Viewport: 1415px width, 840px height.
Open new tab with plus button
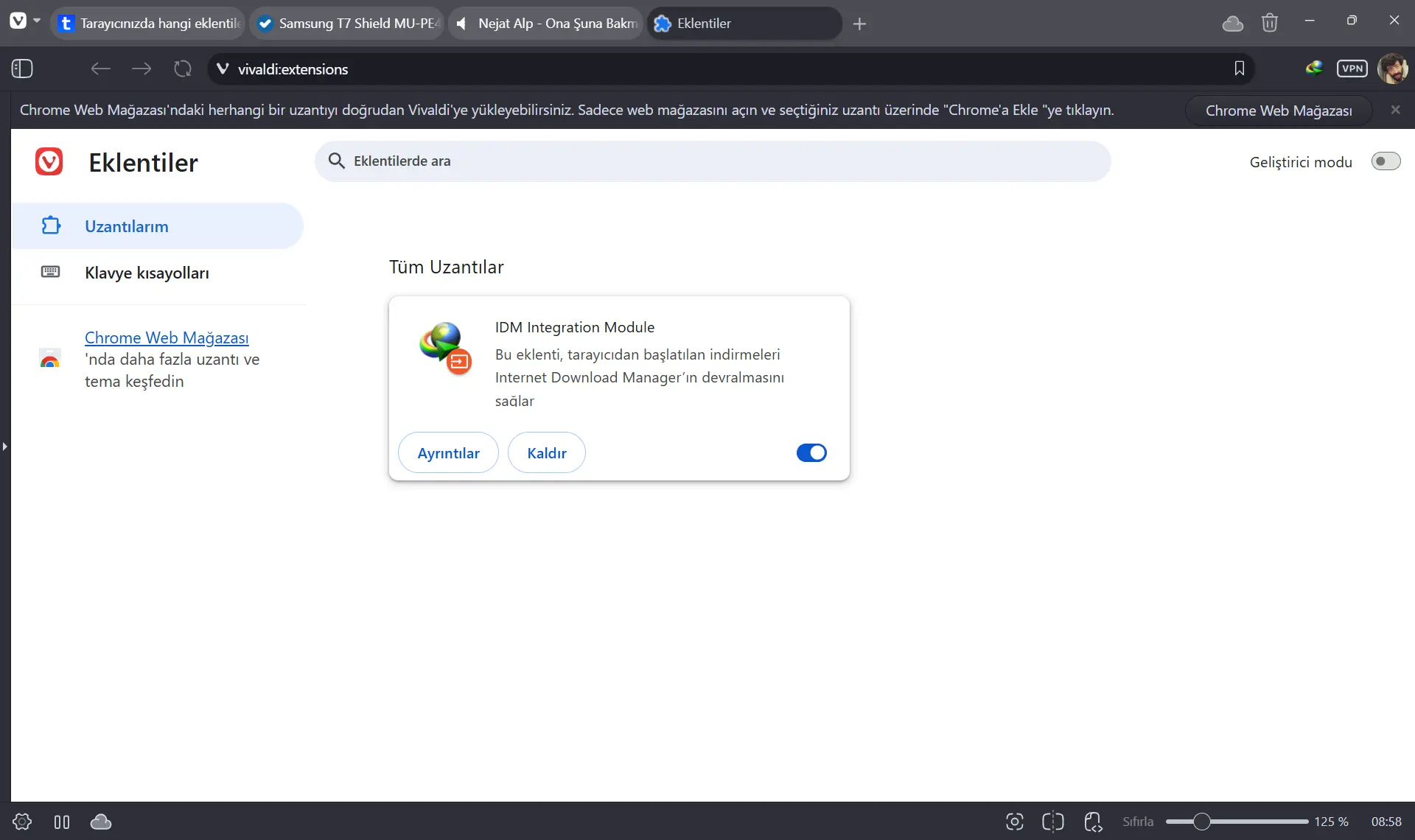click(859, 24)
